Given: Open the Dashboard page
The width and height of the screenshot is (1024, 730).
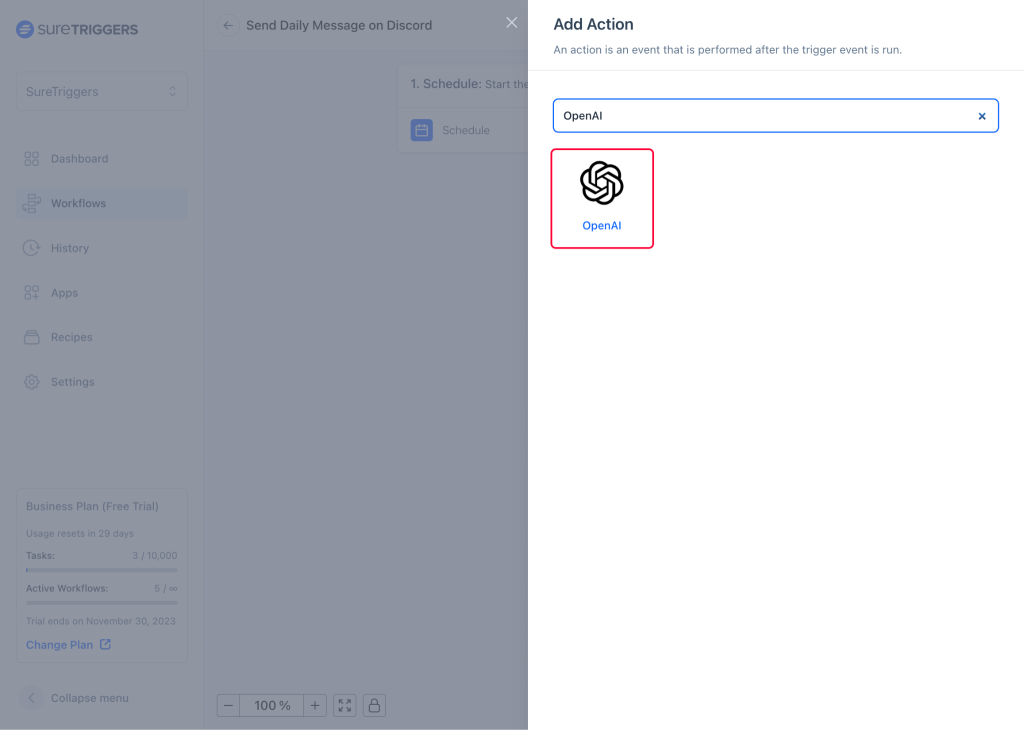Looking at the screenshot, I should pos(79,159).
